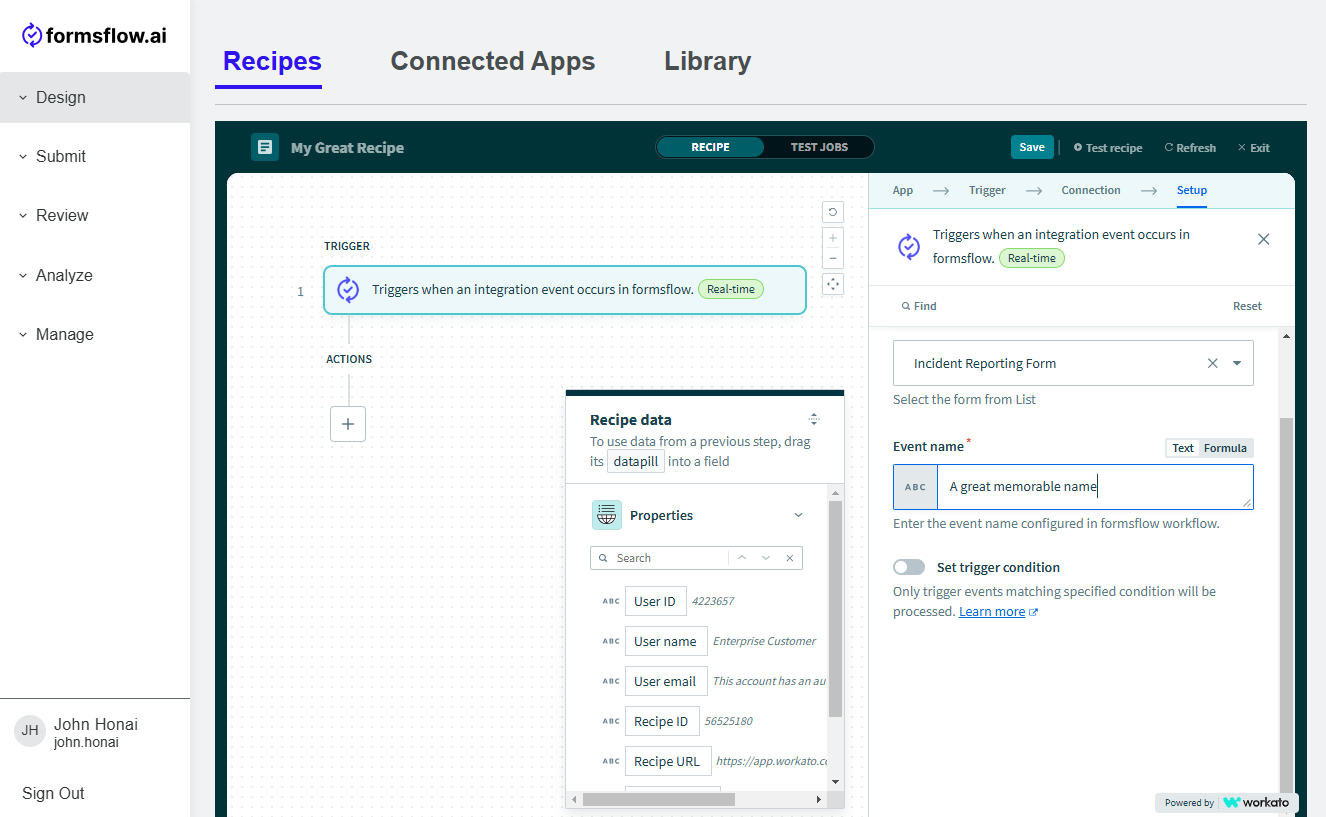Click the JH user avatar

pyautogui.click(x=30, y=731)
